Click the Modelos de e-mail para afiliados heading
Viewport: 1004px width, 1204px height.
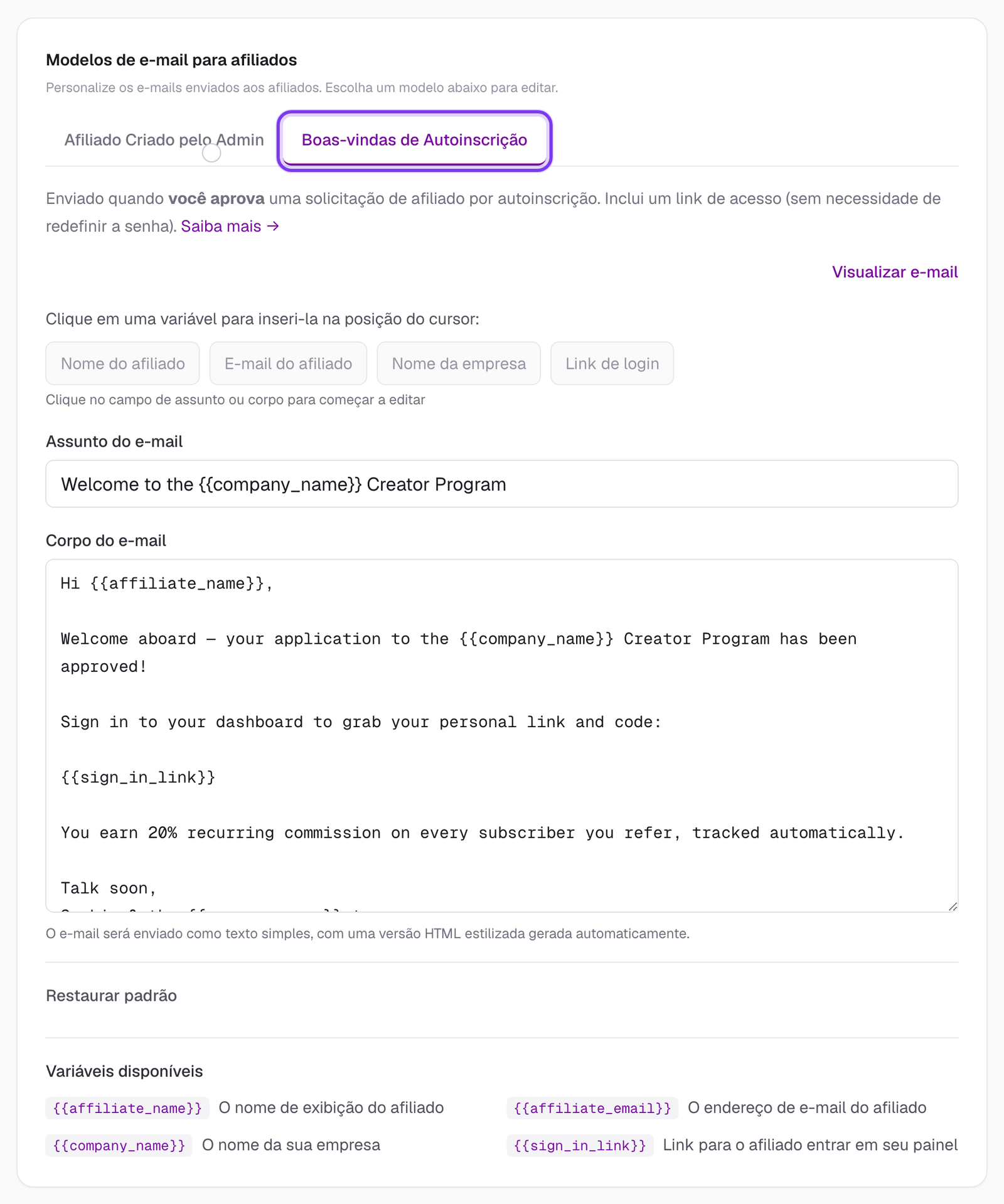tap(171, 60)
